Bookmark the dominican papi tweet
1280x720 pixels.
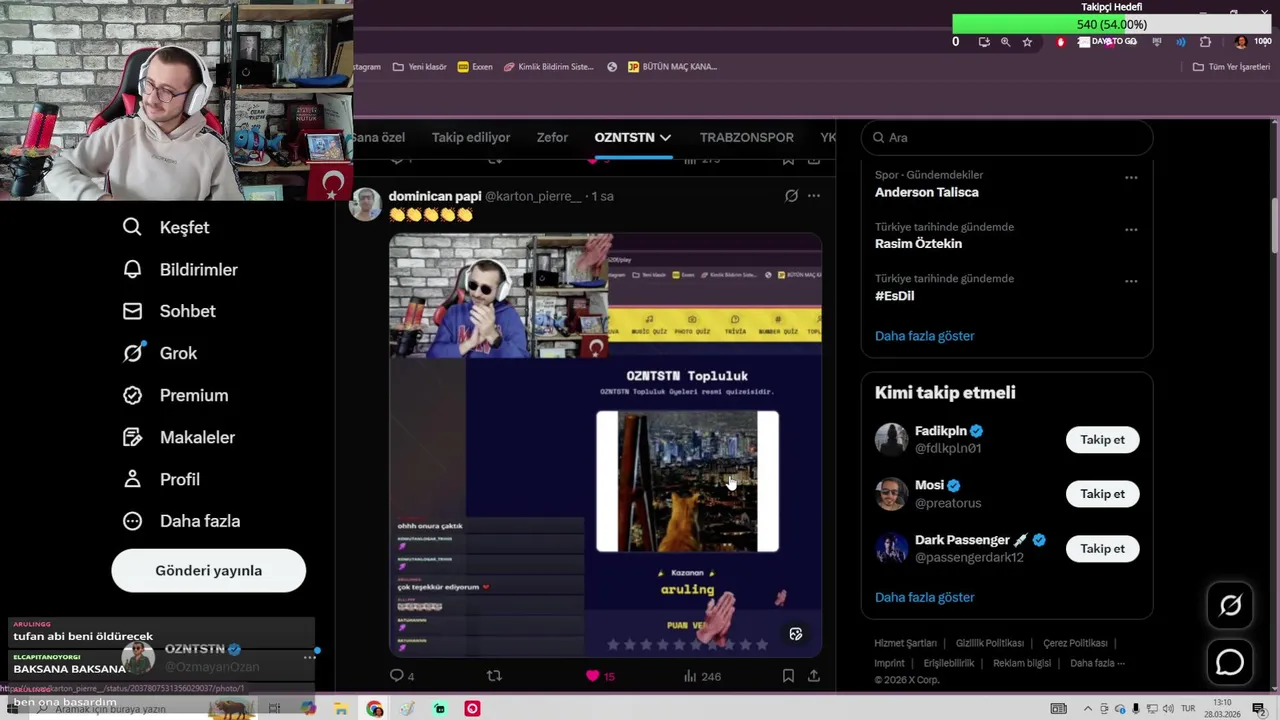[788, 676]
